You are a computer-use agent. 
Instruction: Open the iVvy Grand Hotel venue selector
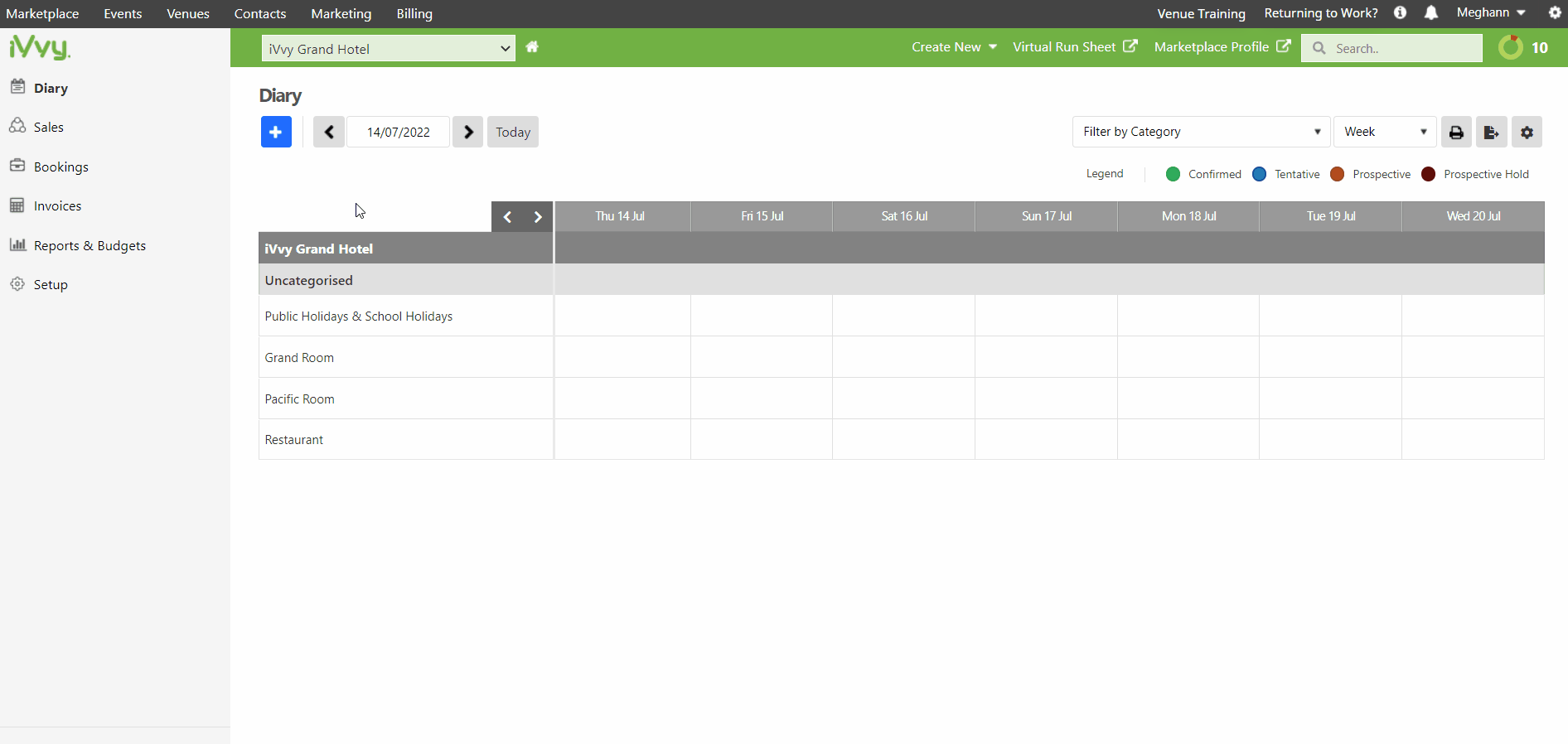[x=388, y=48]
